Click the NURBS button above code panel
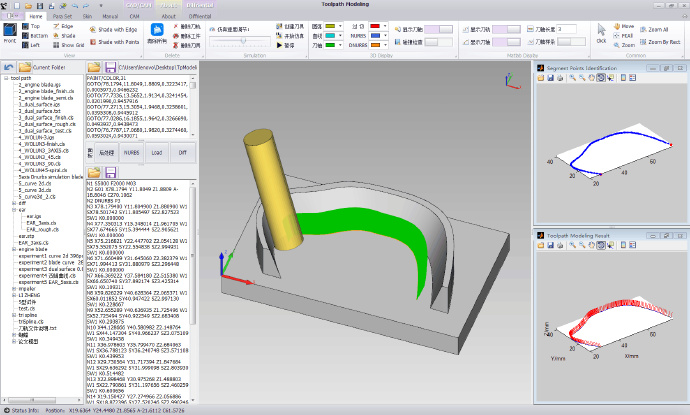 [131, 153]
